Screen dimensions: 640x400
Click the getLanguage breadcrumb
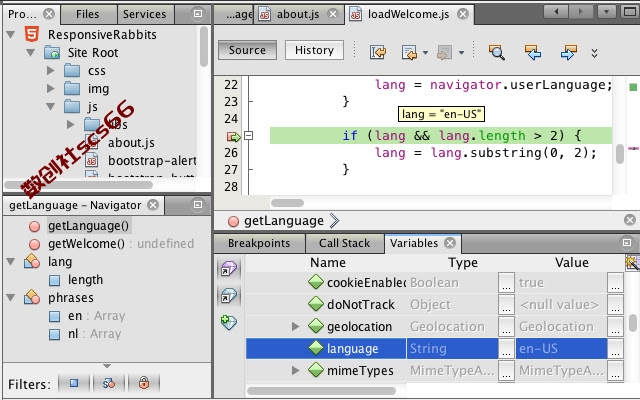point(284,221)
